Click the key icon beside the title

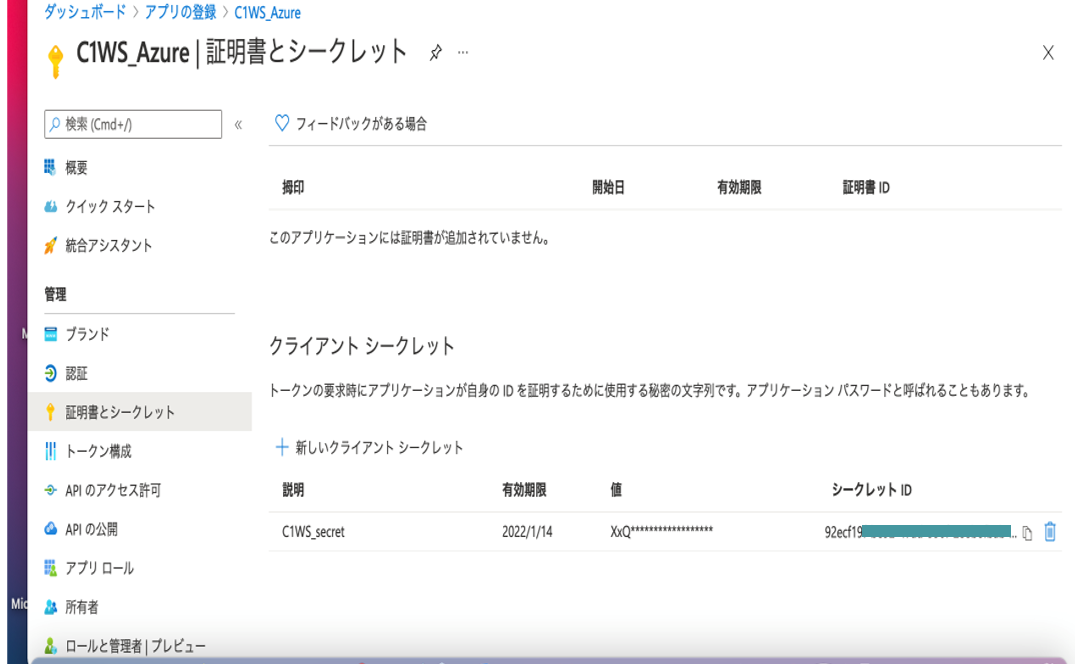(x=56, y=60)
